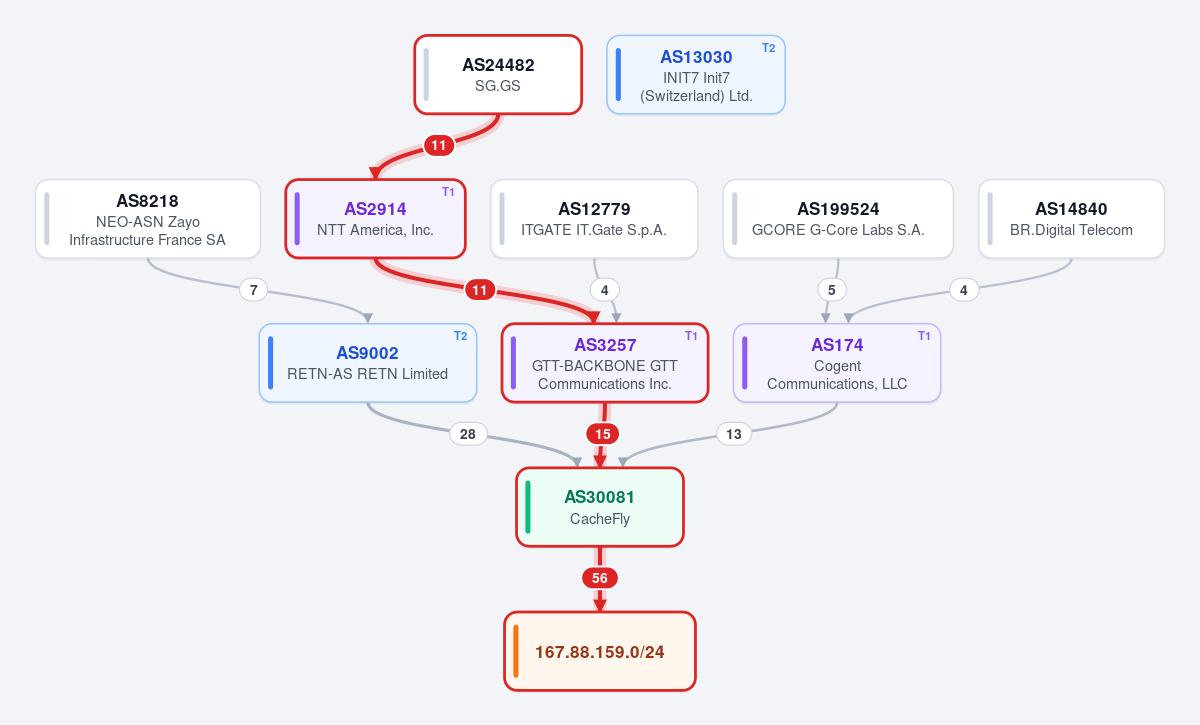Click the T2 tier badge on AS13030

(768, 48)
